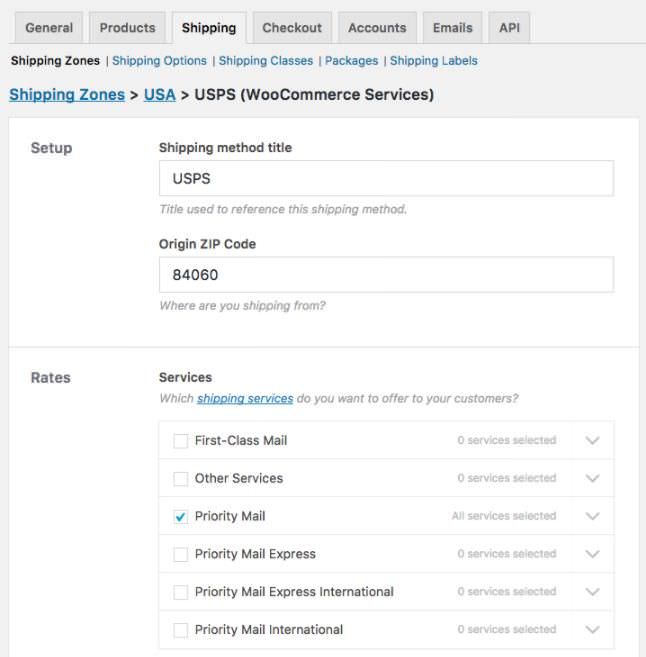Go to the Accounts tab
This screenshot has width=646, height=657.
(x=377, y=28)
